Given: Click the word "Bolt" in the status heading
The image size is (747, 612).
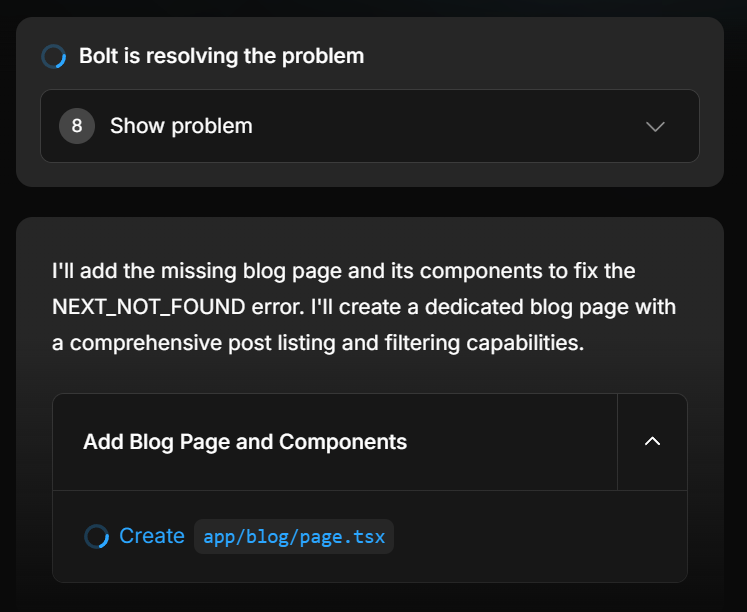Looking at the screenshot, I should pyautogui.click(x=99, y=56).
